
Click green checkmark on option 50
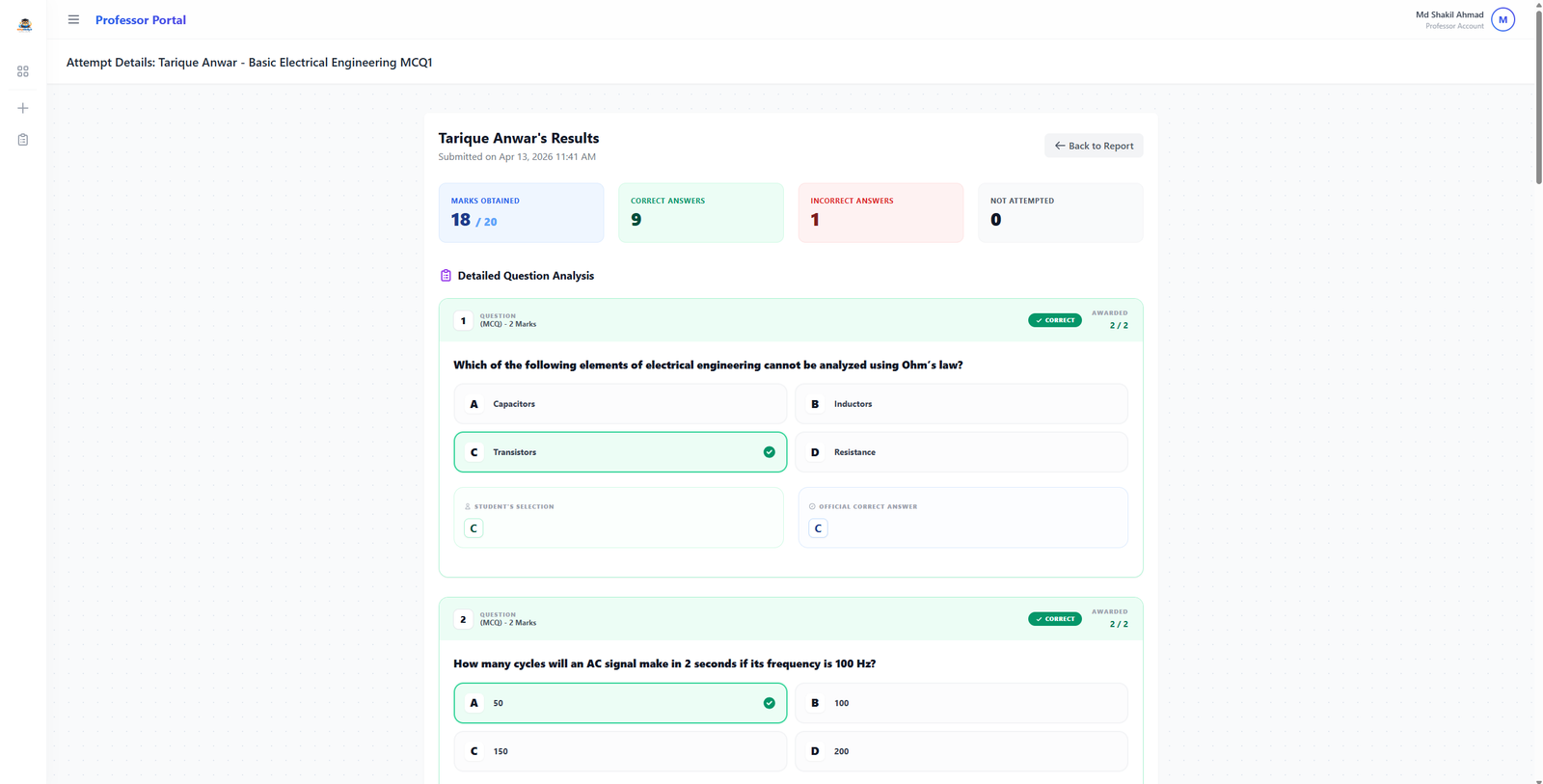(x=769, y=703)
